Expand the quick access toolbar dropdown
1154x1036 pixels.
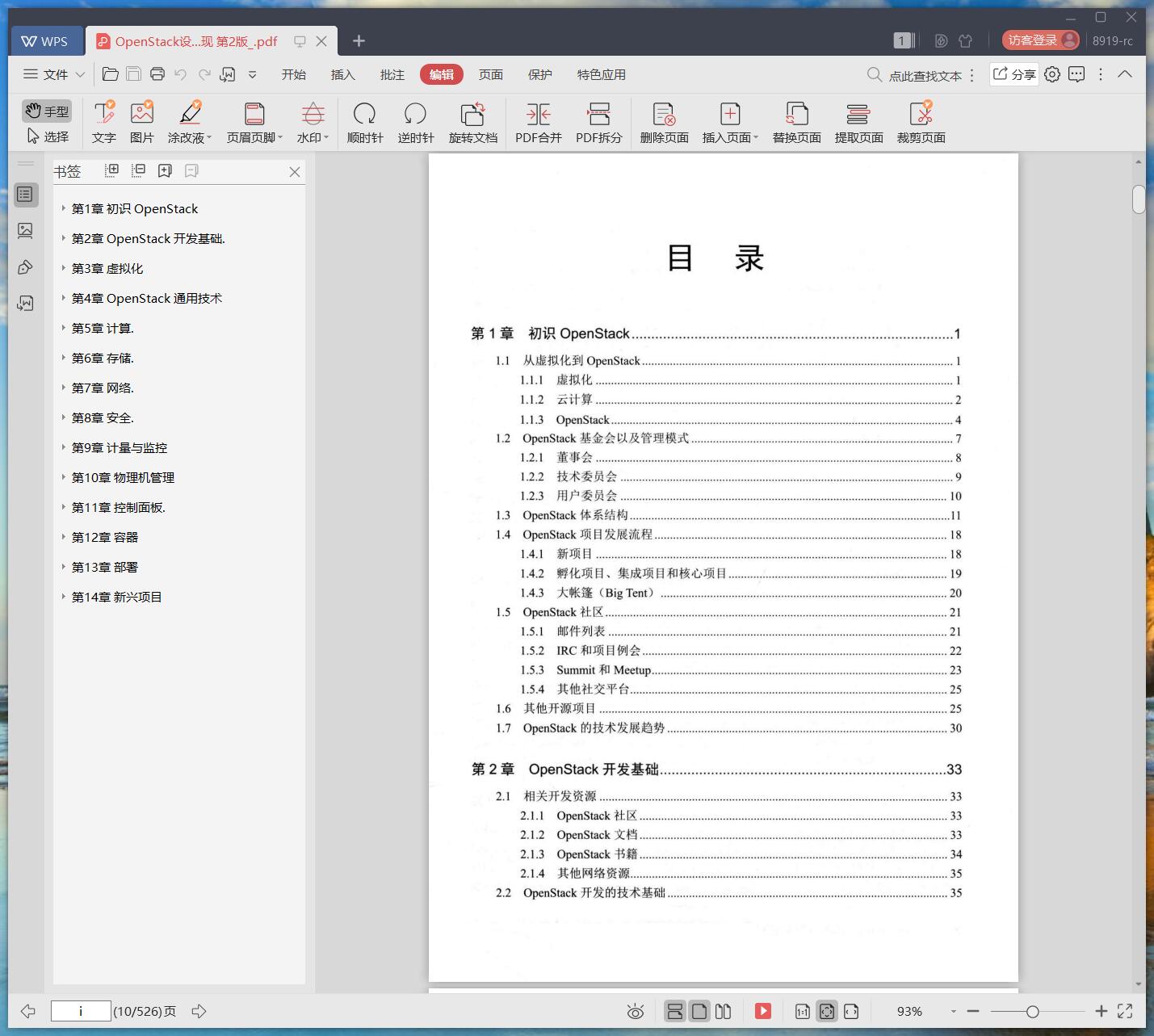pos(252,74)
